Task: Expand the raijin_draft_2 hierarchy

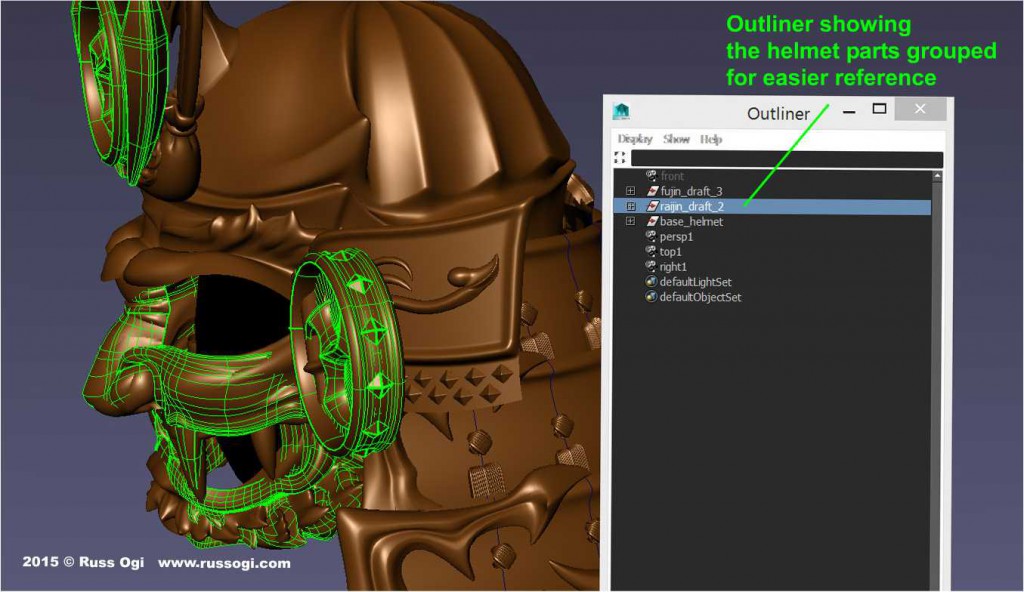Action: click(x=630, y=205)
